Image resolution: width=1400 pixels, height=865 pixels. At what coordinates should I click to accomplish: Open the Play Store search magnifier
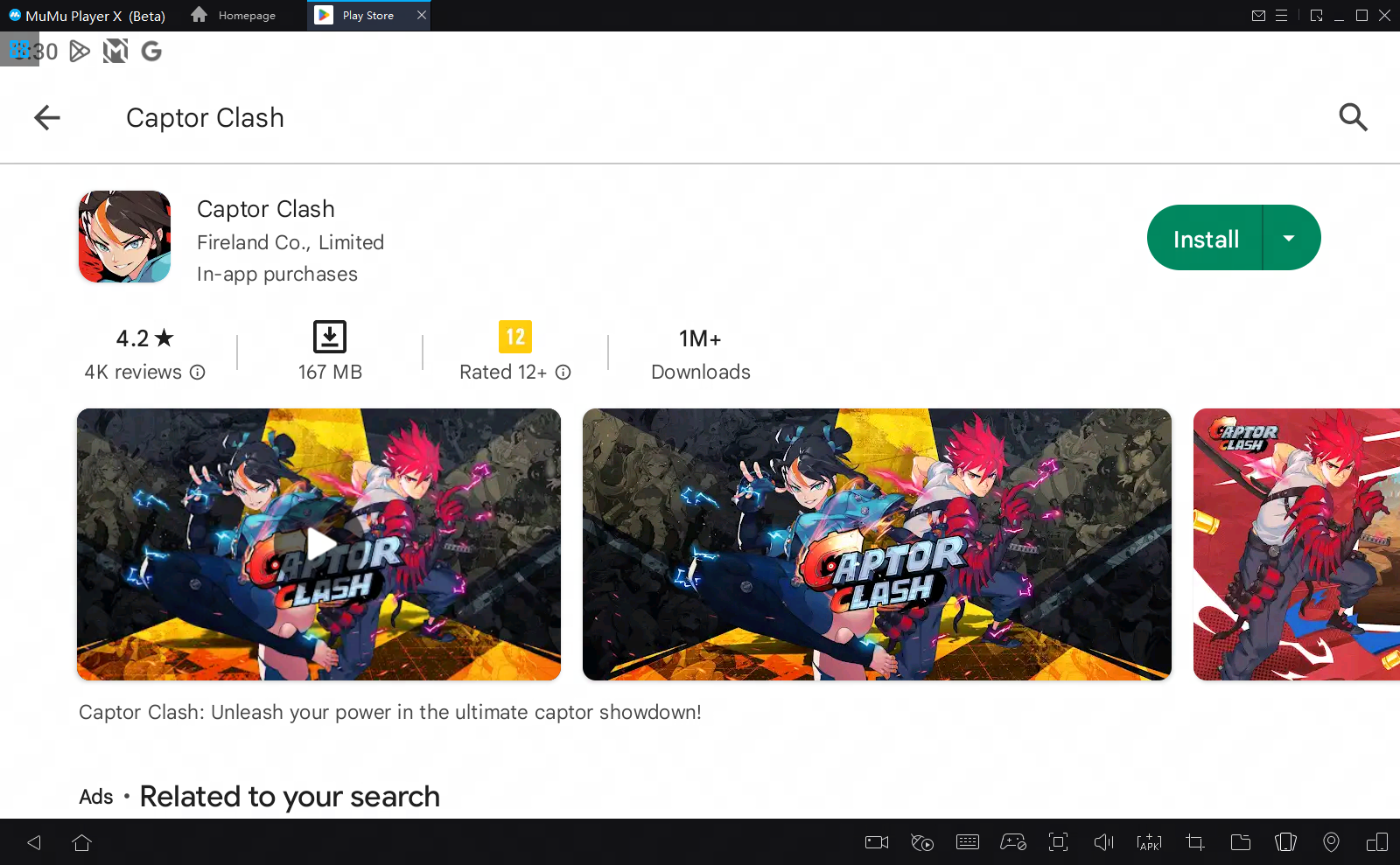1353,117
